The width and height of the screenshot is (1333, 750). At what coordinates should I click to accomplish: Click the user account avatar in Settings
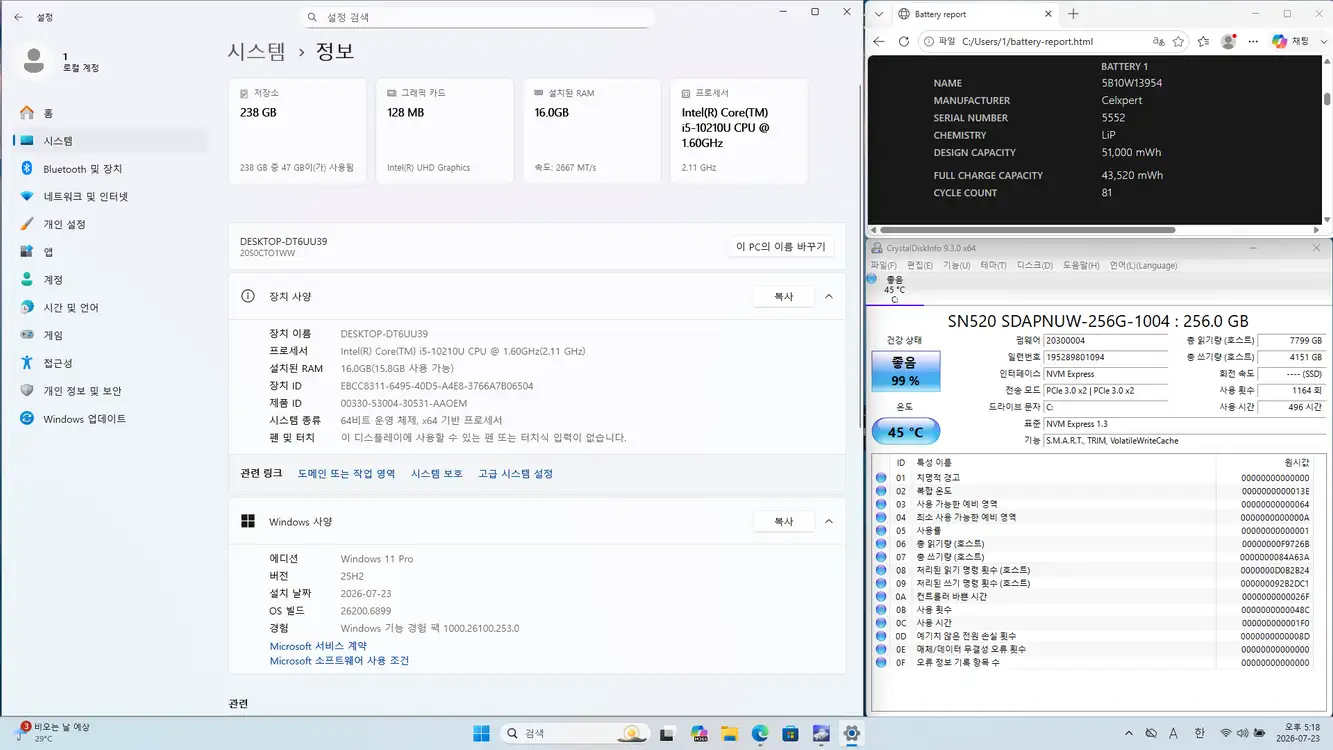tap(35, 61)
